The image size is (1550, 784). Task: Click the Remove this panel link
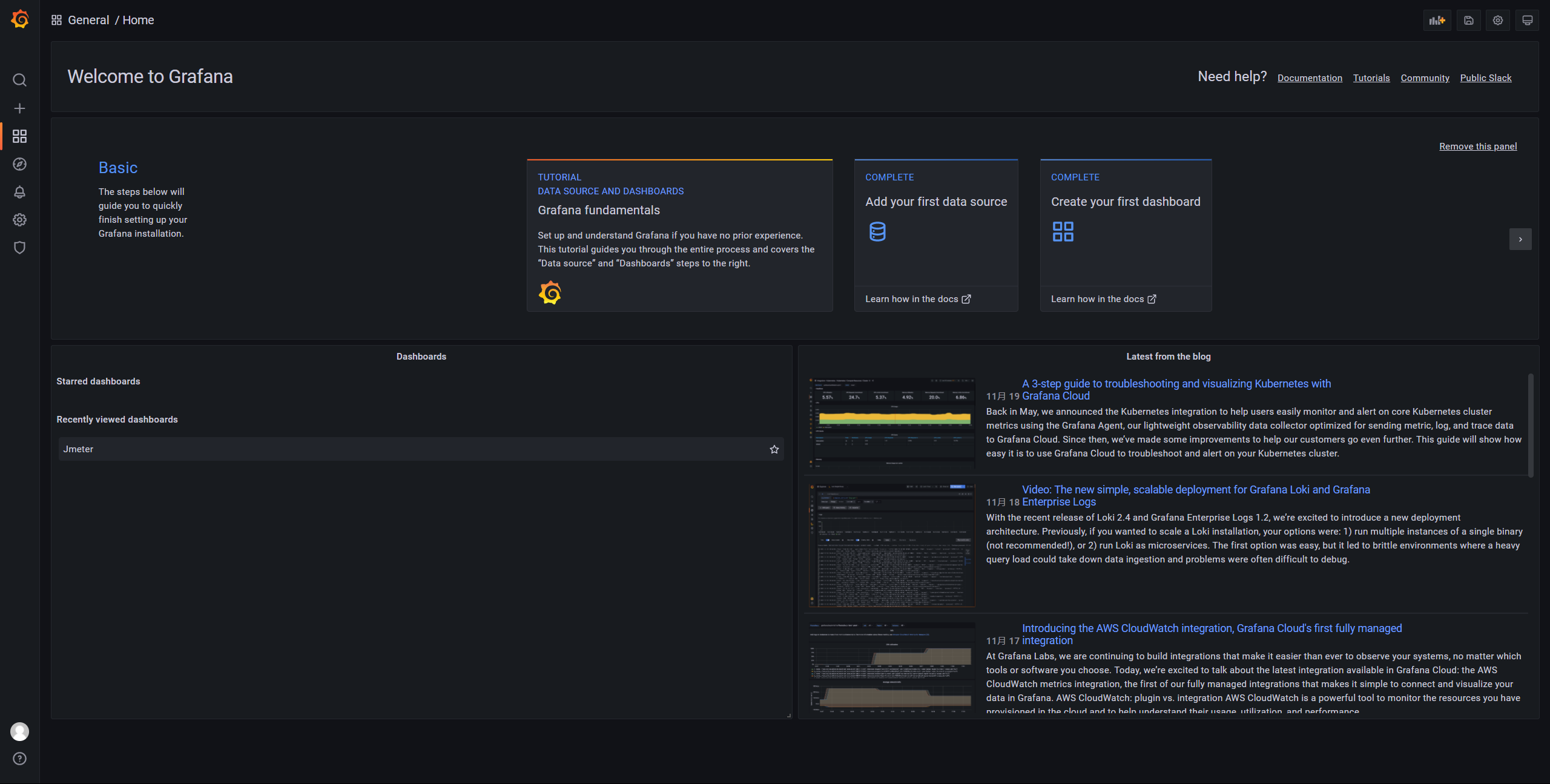(x=1477, y=146)
